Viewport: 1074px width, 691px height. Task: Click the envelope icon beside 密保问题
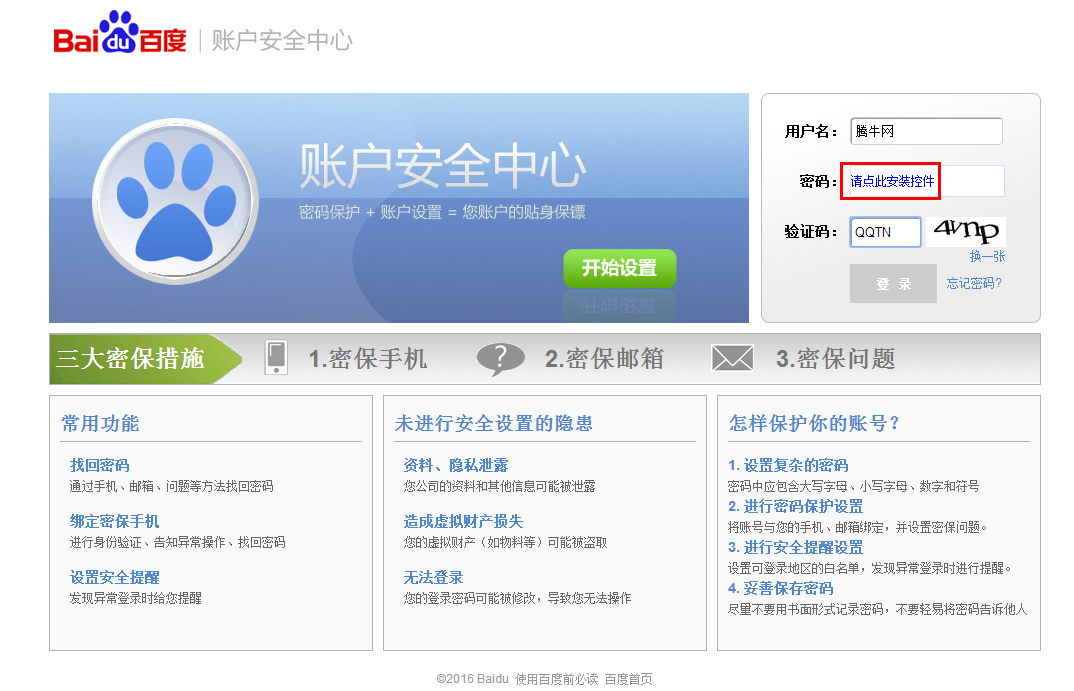(x=732, y=358)
